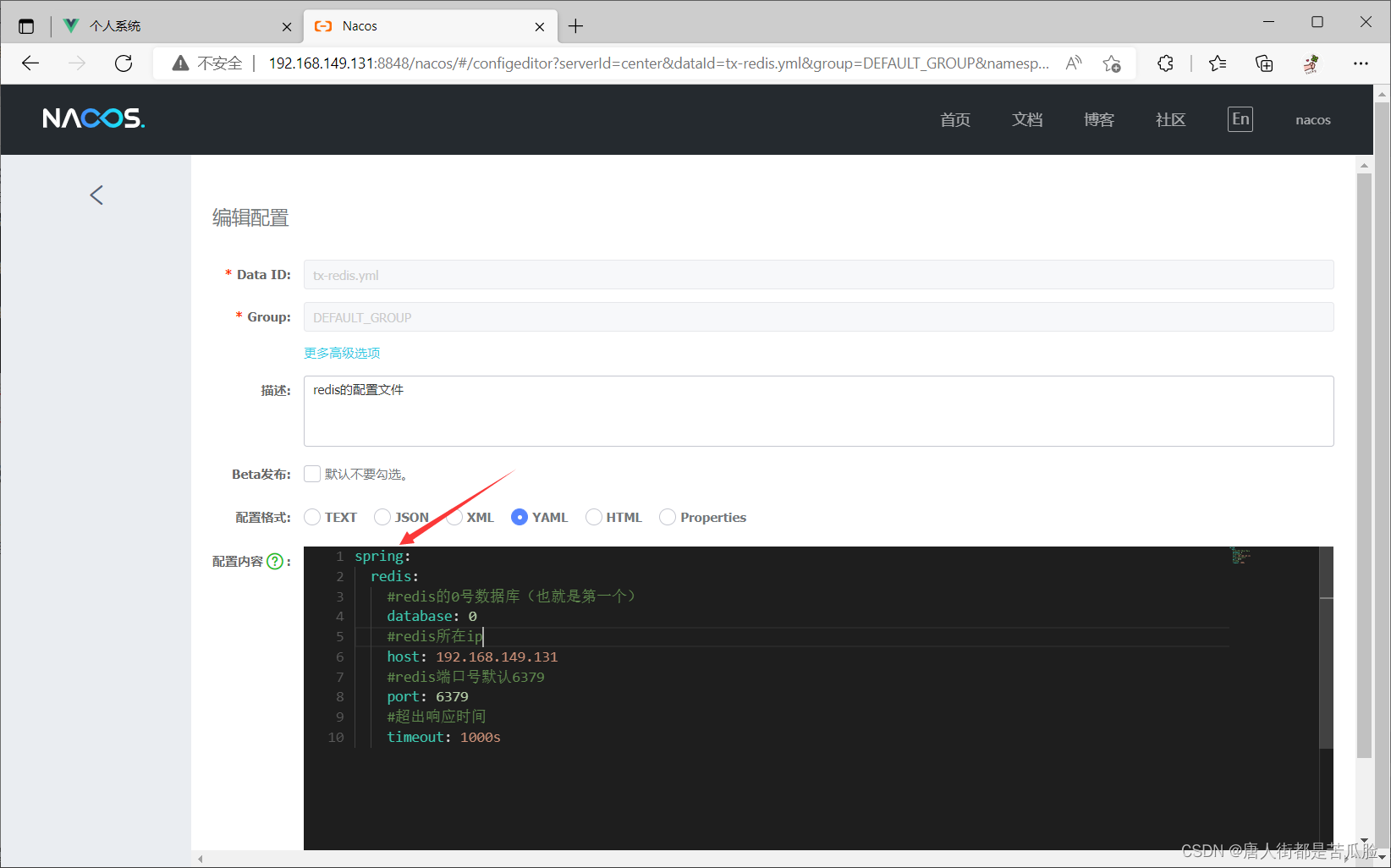Image resolution: width=1391 pixels, height=868 pixels.
Task: Expand 更多高级选项 link
Action: [342, 353]
